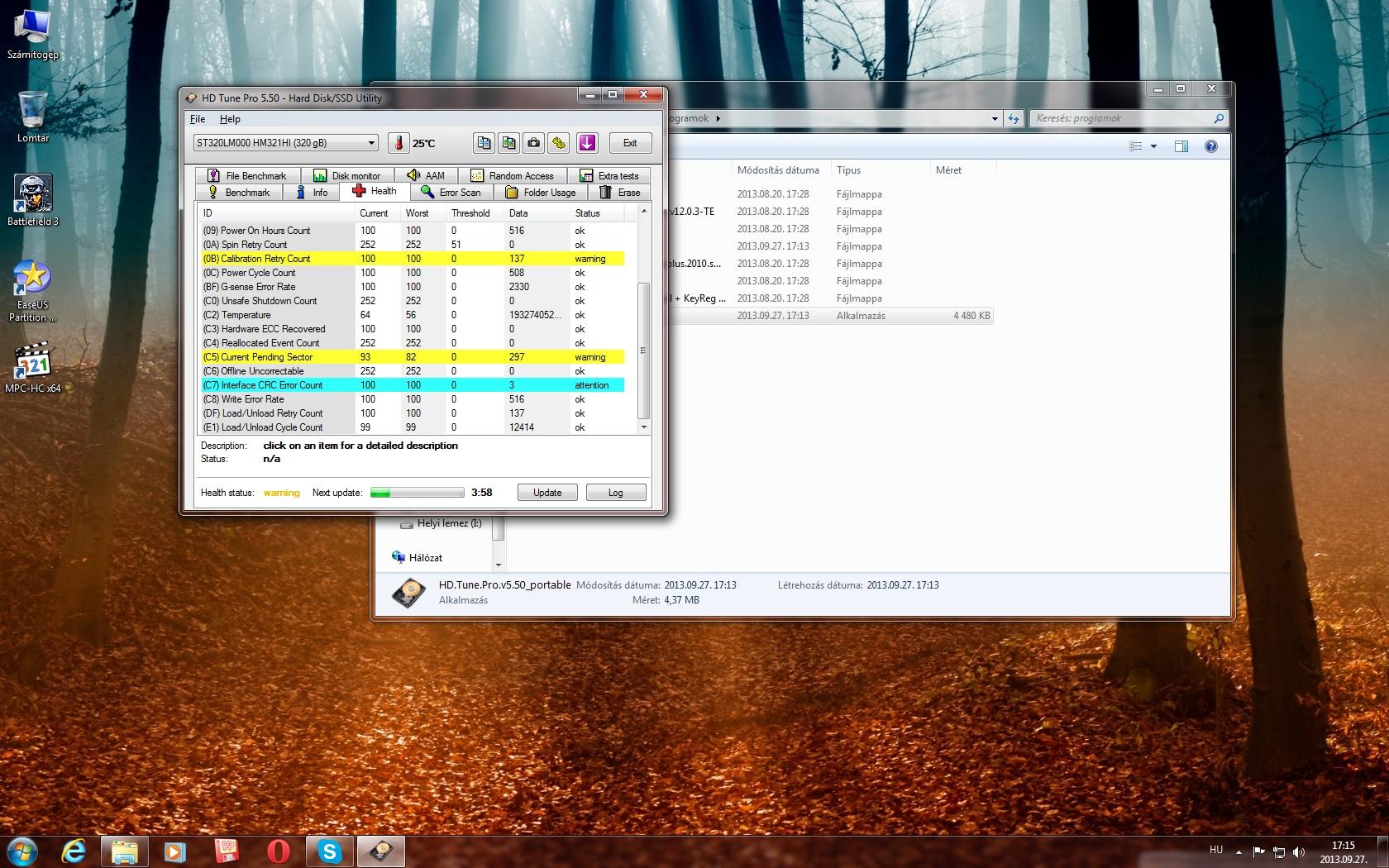Toggle the Explorer preview pane icon
1389x868 pixels.
(1181, 146)
